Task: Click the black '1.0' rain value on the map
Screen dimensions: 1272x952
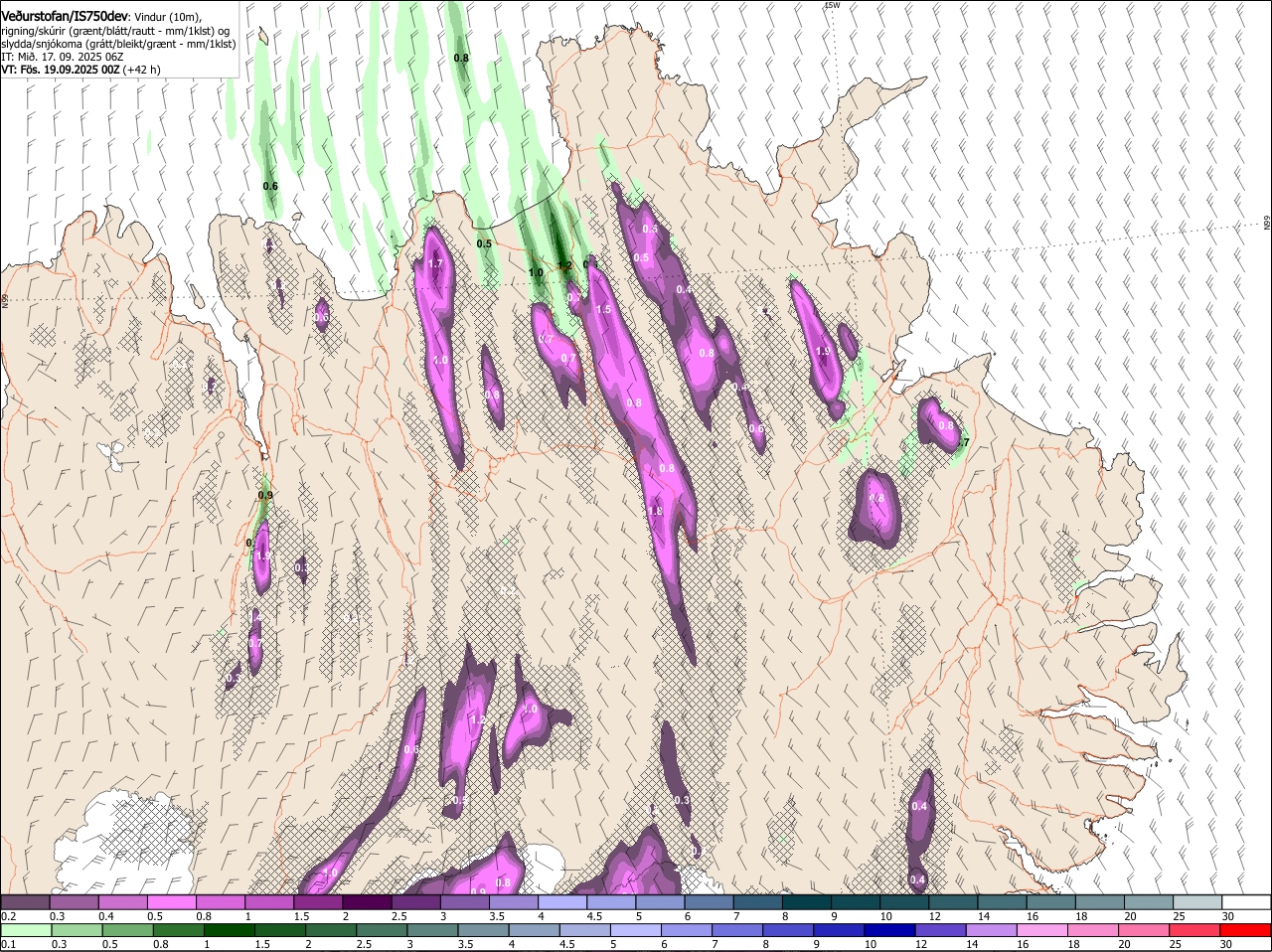Action: 536,273
